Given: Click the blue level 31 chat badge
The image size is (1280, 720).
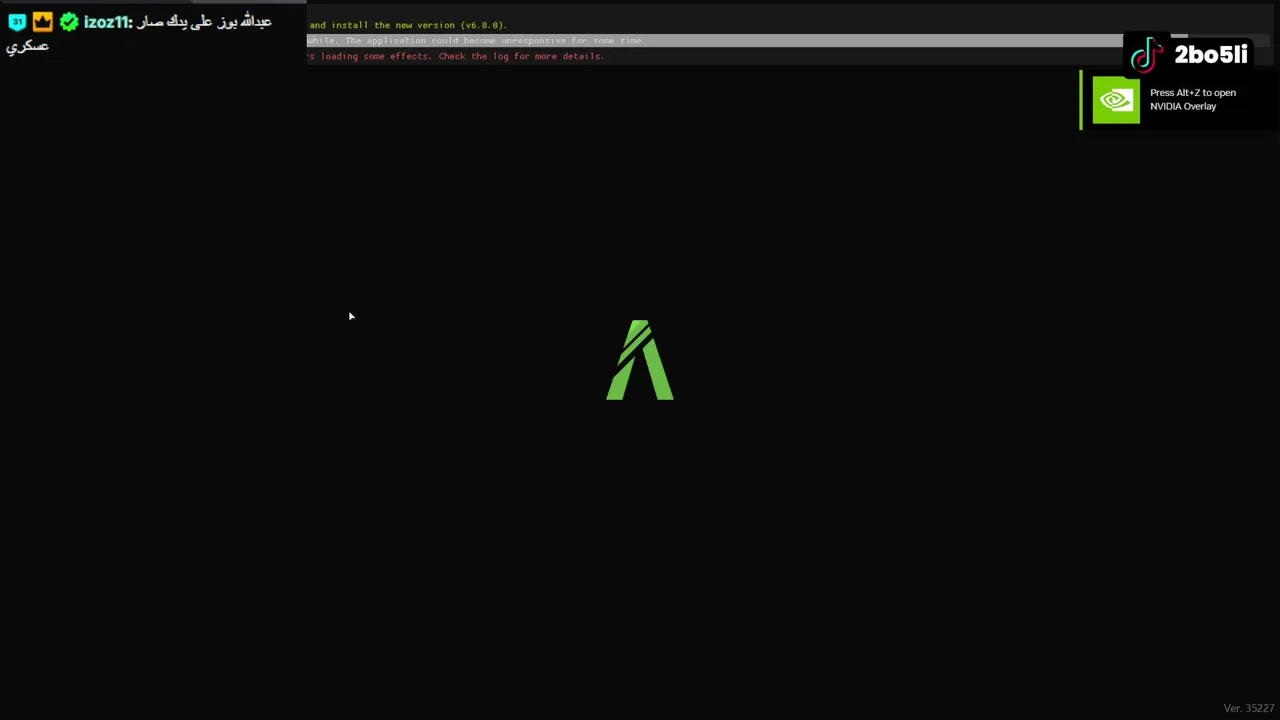Looking at the screenshot, I should click(17, 21).
